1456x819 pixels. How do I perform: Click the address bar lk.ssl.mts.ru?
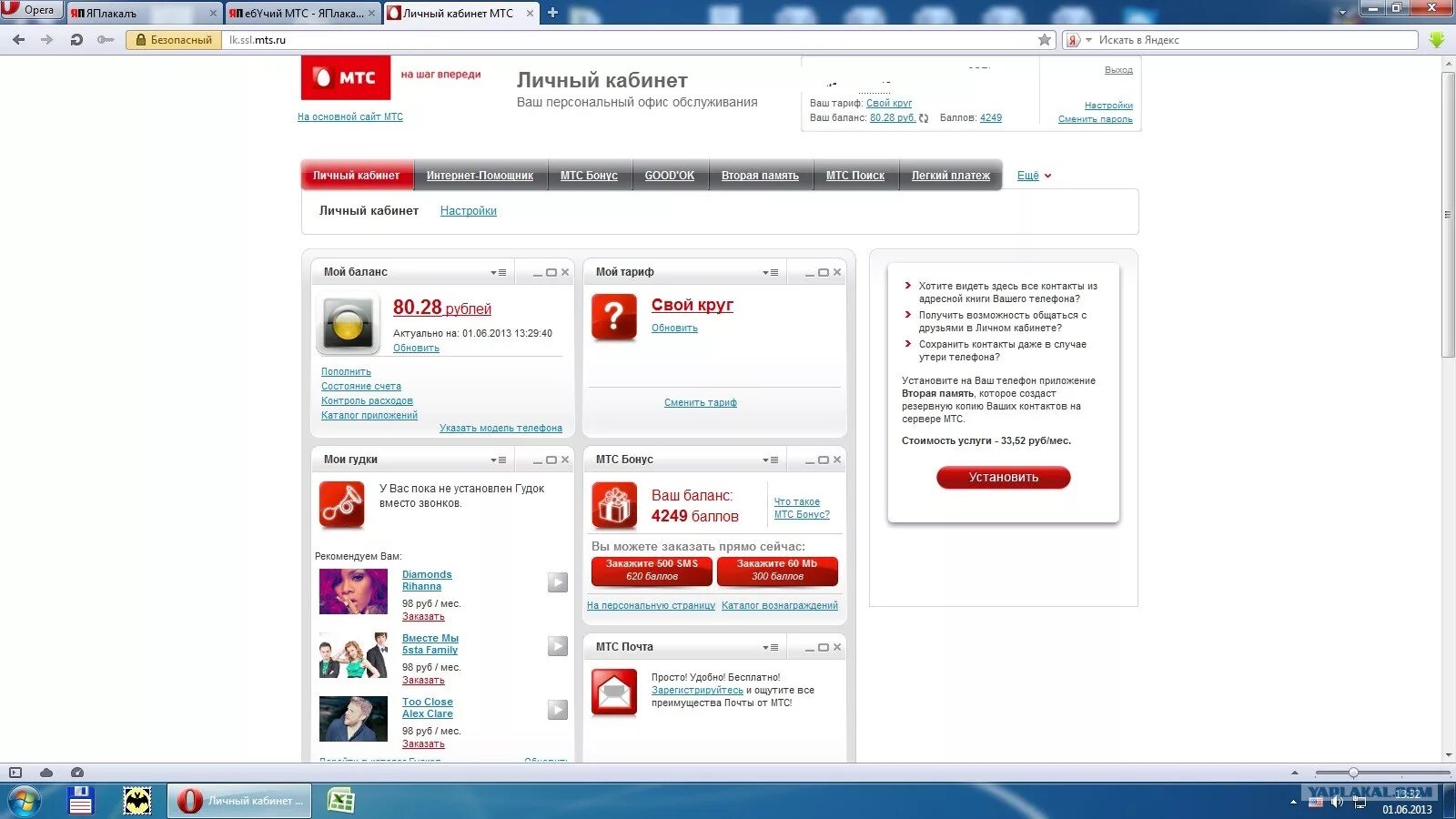628,40
